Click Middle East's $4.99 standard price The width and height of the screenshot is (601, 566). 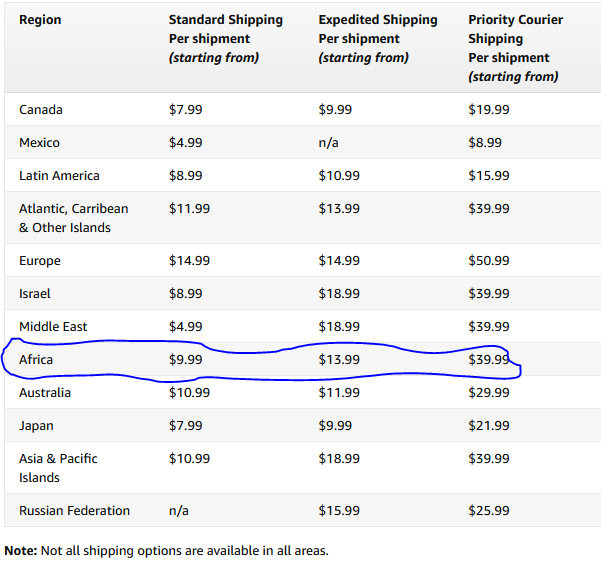185,327
